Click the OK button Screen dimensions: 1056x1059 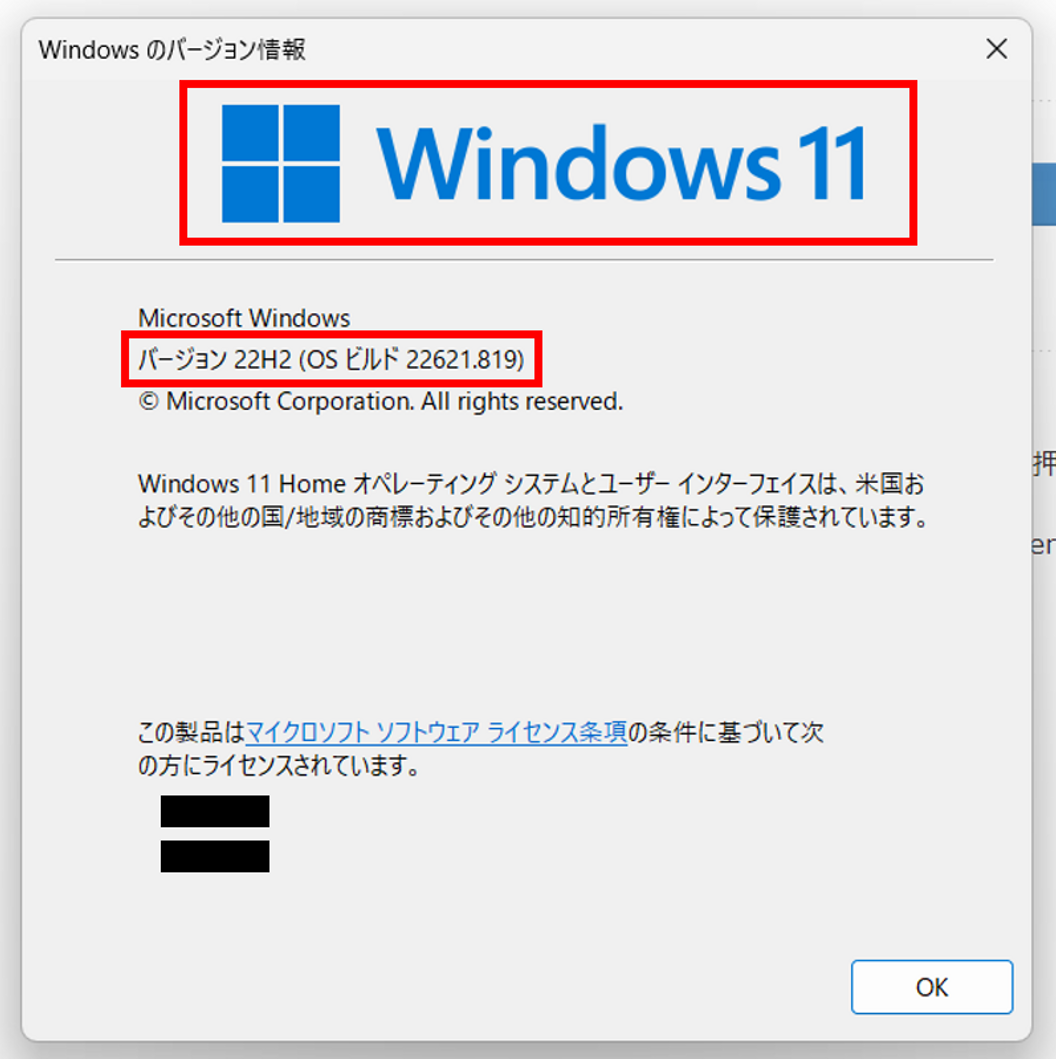932,987
